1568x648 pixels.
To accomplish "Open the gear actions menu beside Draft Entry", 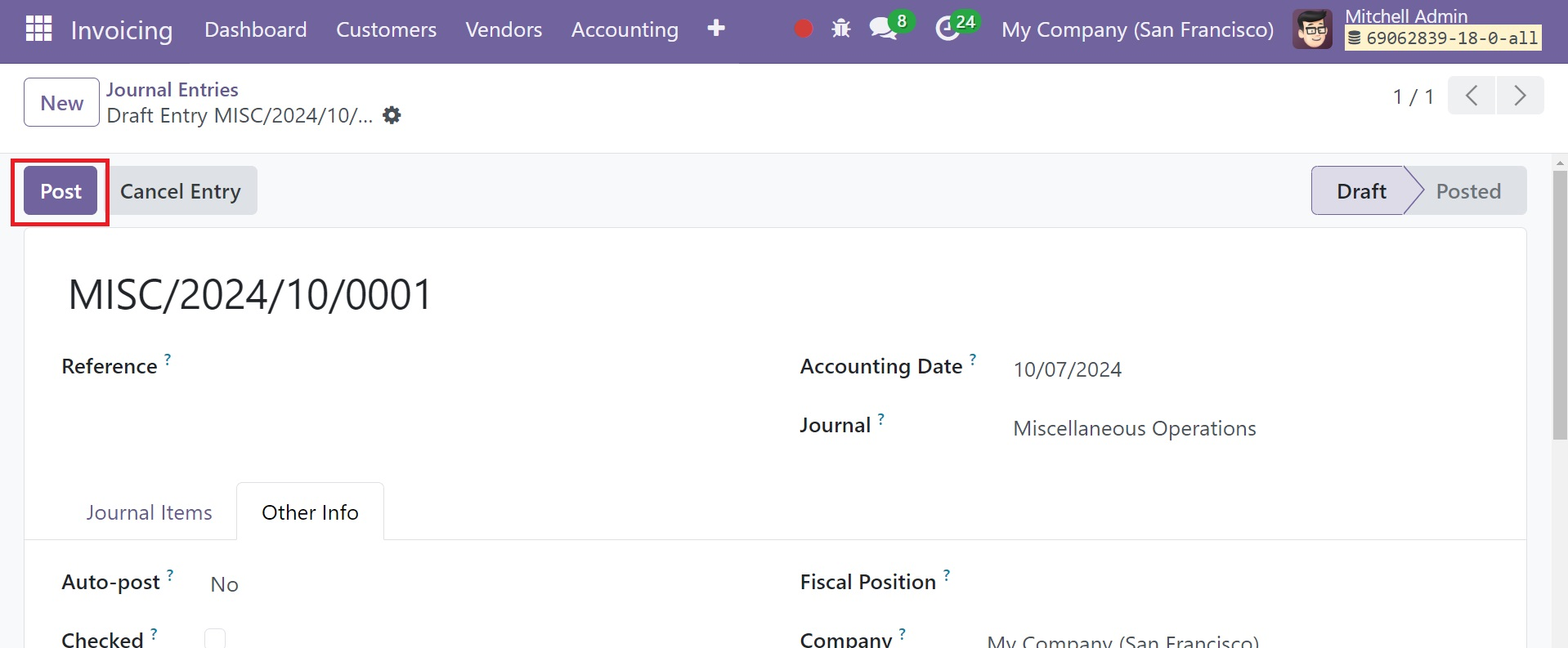I will coord(392,115).
